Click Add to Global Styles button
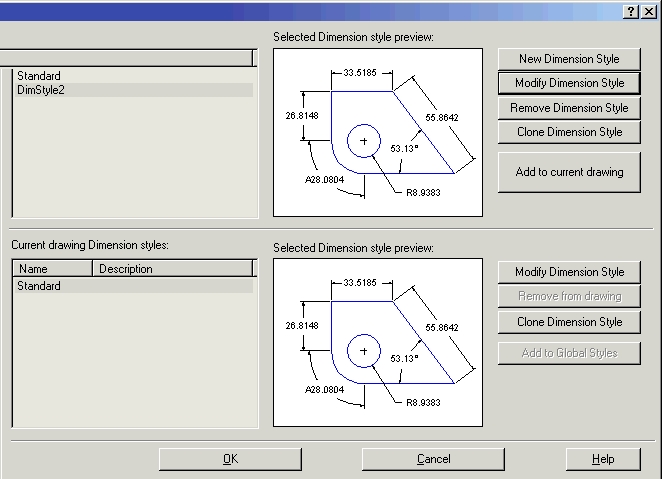Viewport: 664px width, 479px height. [x=569, y=353]
